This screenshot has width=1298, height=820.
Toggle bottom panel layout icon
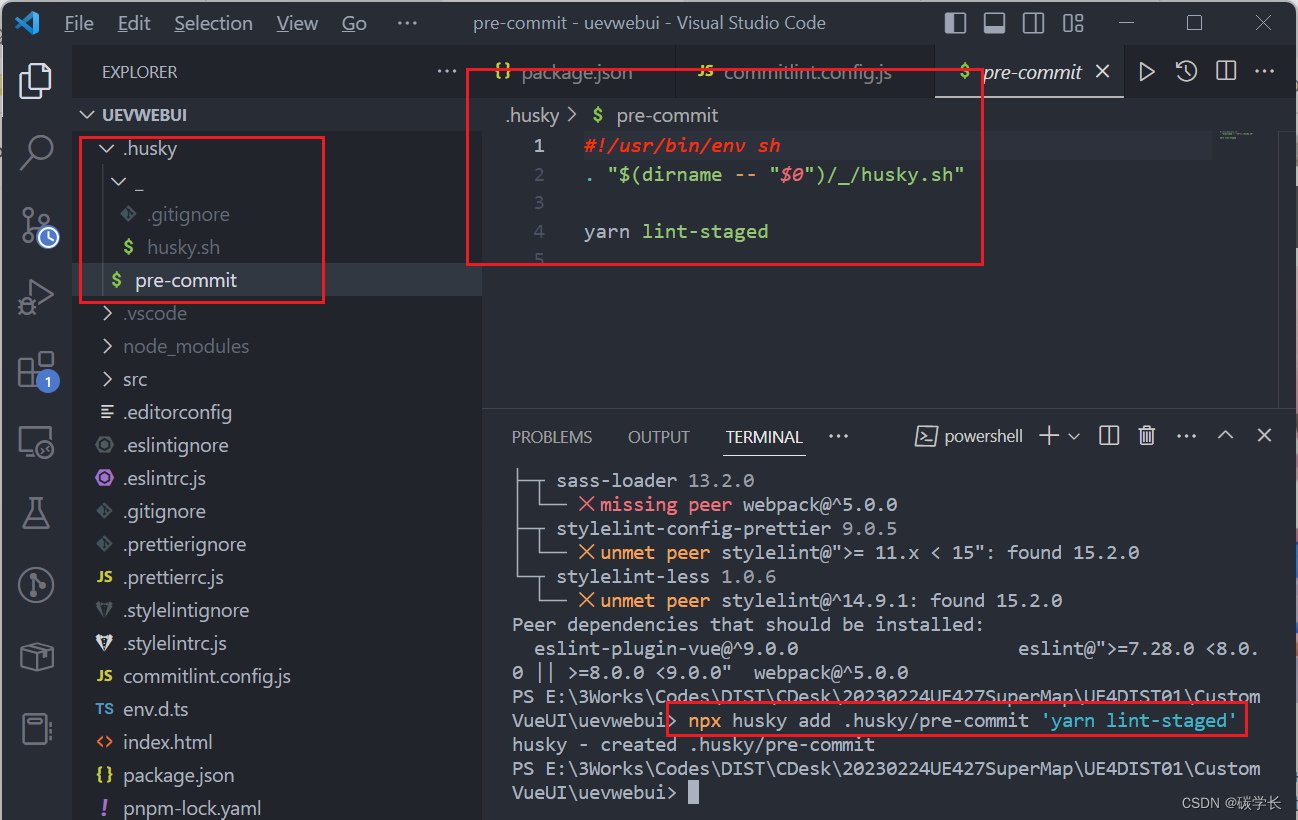tap(994, 22)
